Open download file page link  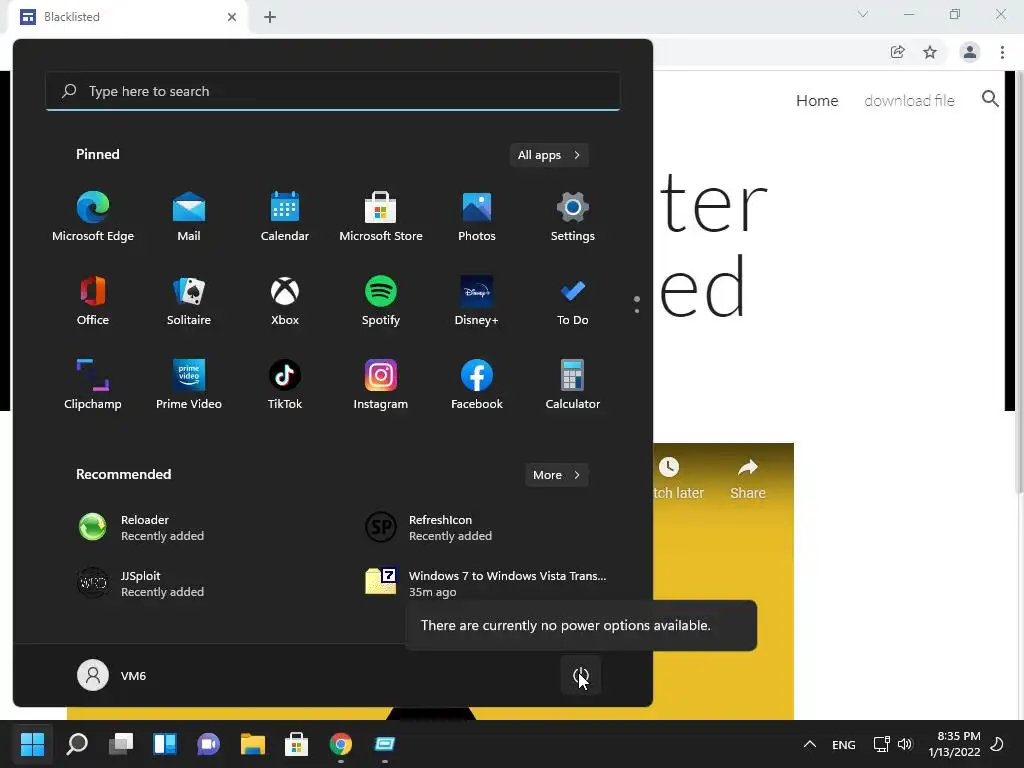909,101
